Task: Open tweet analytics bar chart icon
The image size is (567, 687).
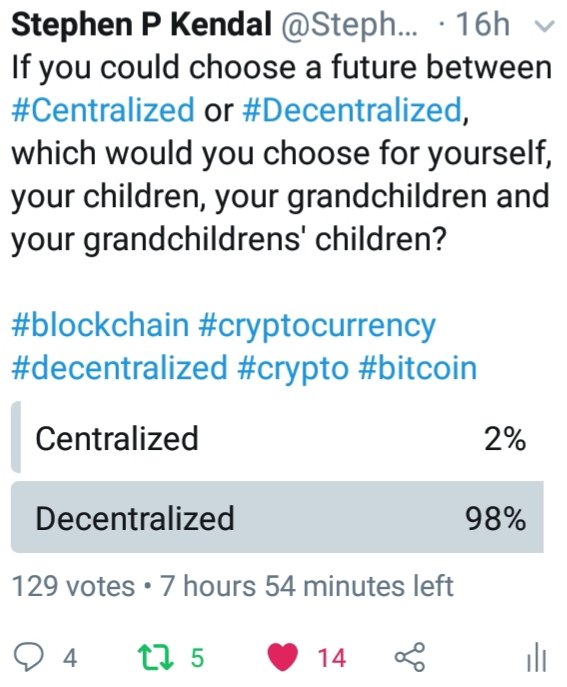Action: coord(536,657)
